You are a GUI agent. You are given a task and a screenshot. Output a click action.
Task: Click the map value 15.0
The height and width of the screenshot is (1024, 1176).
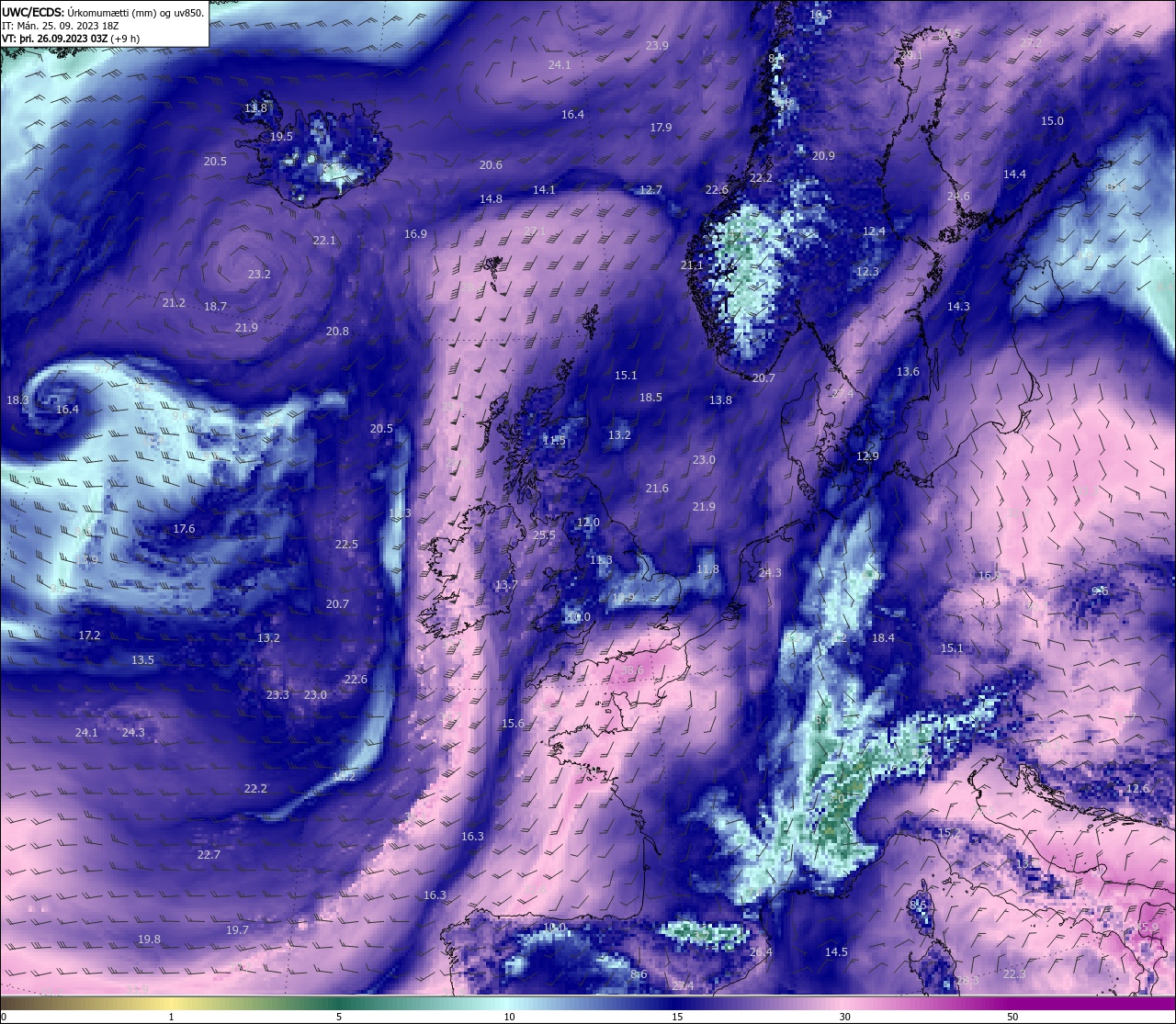[x=1052, y=121]
